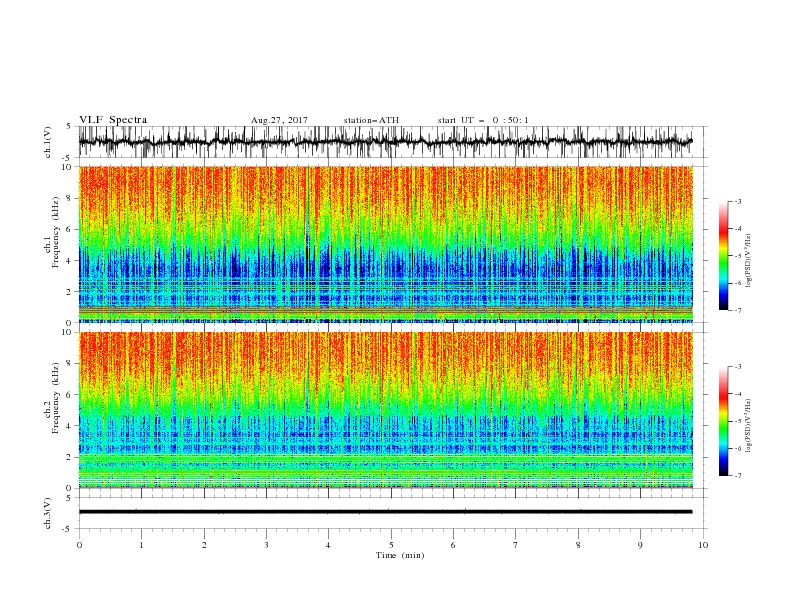Click the ch.1 color scale bar
This screenshot has width=792, height=612.
(x=724, y=256)
